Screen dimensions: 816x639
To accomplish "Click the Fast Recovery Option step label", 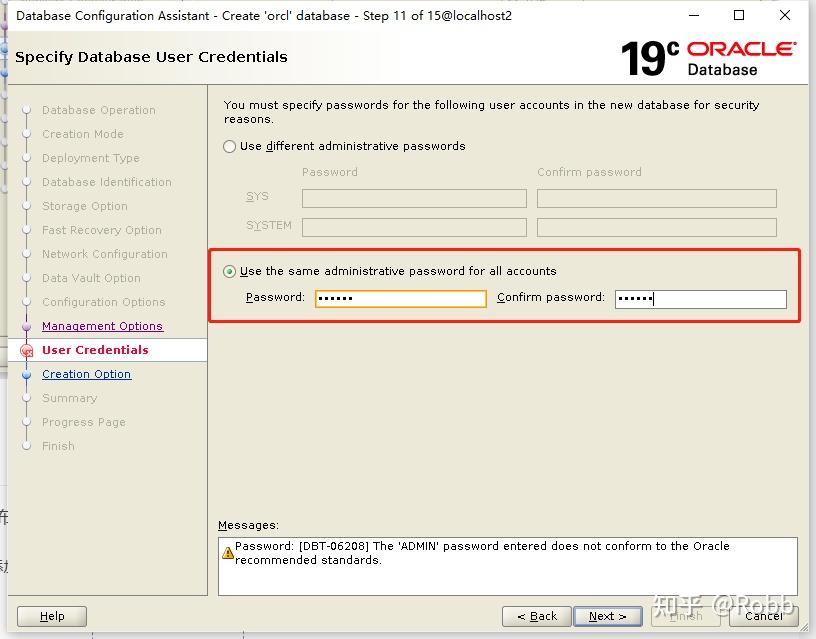I will (102, 230).
